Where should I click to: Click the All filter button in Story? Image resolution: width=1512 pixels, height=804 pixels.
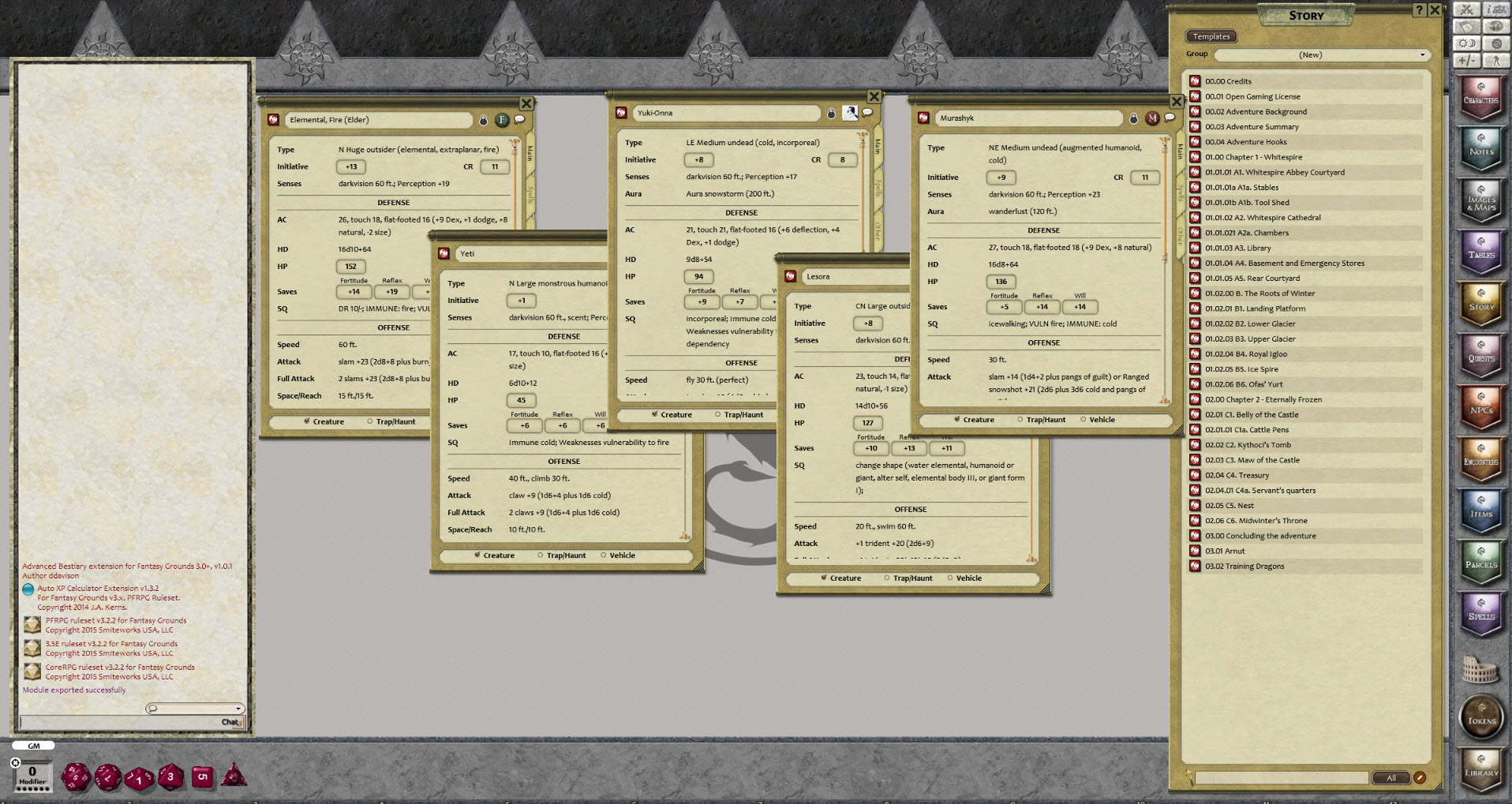(1391, 778)
